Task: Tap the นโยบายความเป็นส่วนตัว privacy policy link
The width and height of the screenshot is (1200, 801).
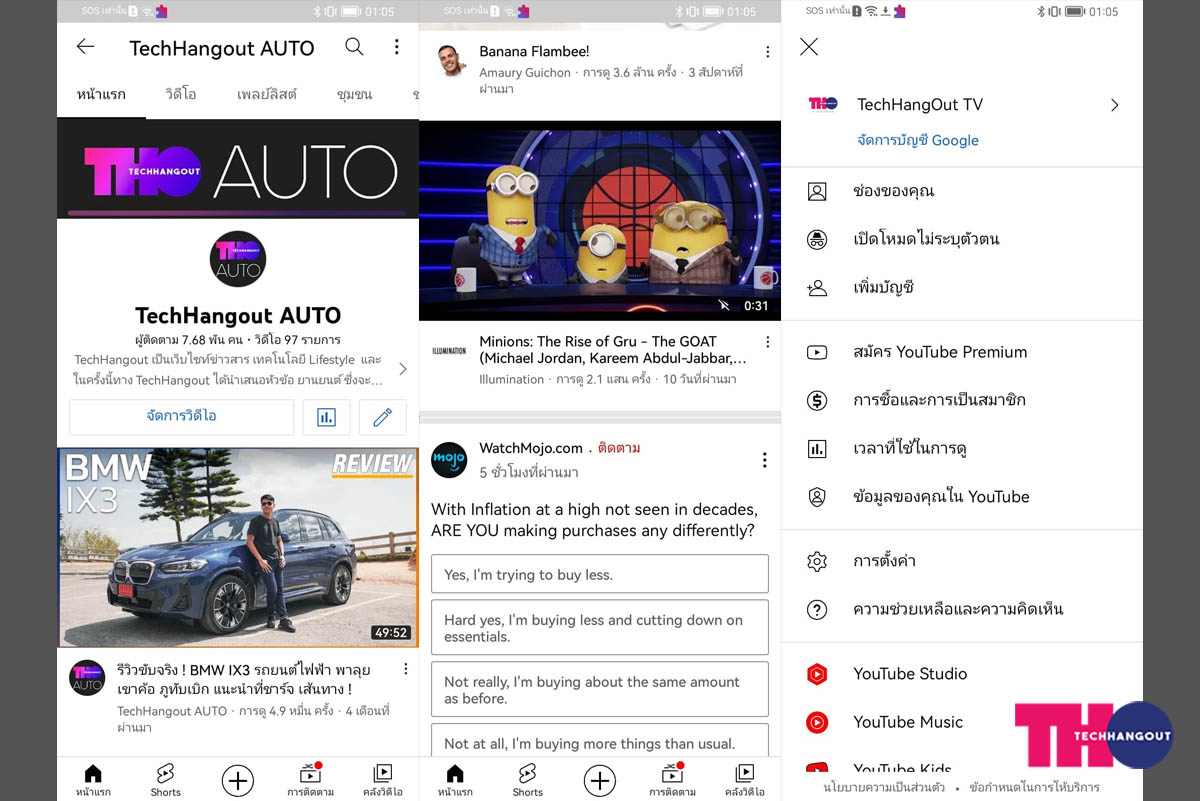Action: point(883,787)
